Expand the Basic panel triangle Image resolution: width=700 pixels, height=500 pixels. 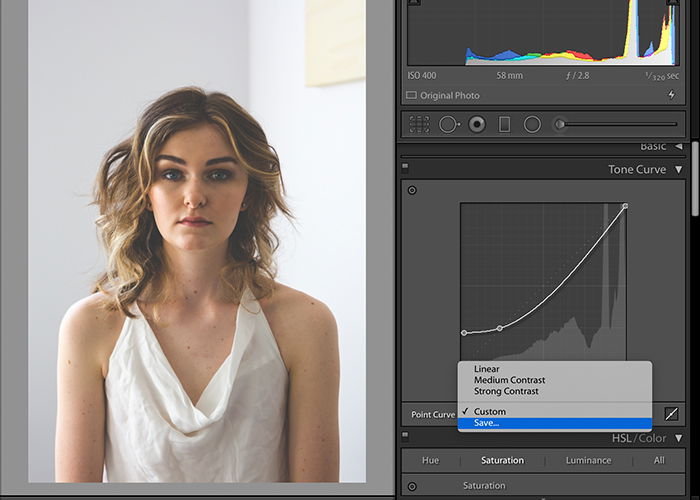point(679,146)
